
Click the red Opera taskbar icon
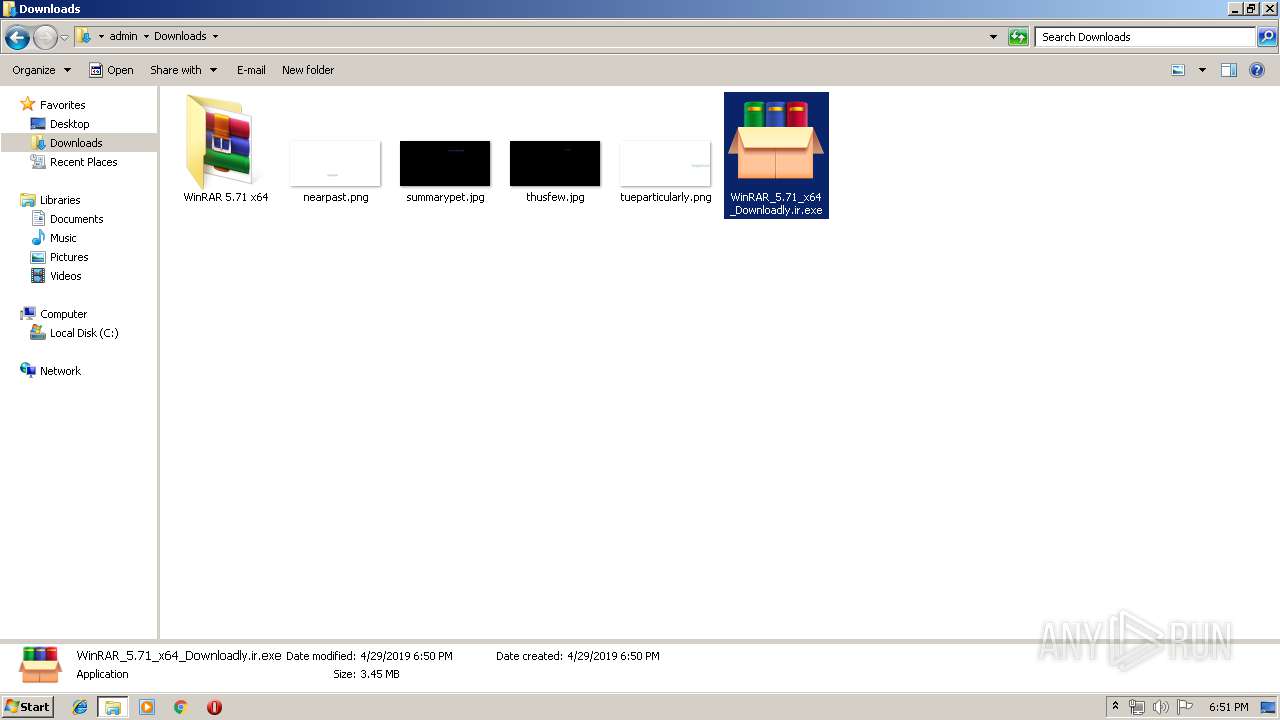(x=214, y=707)
